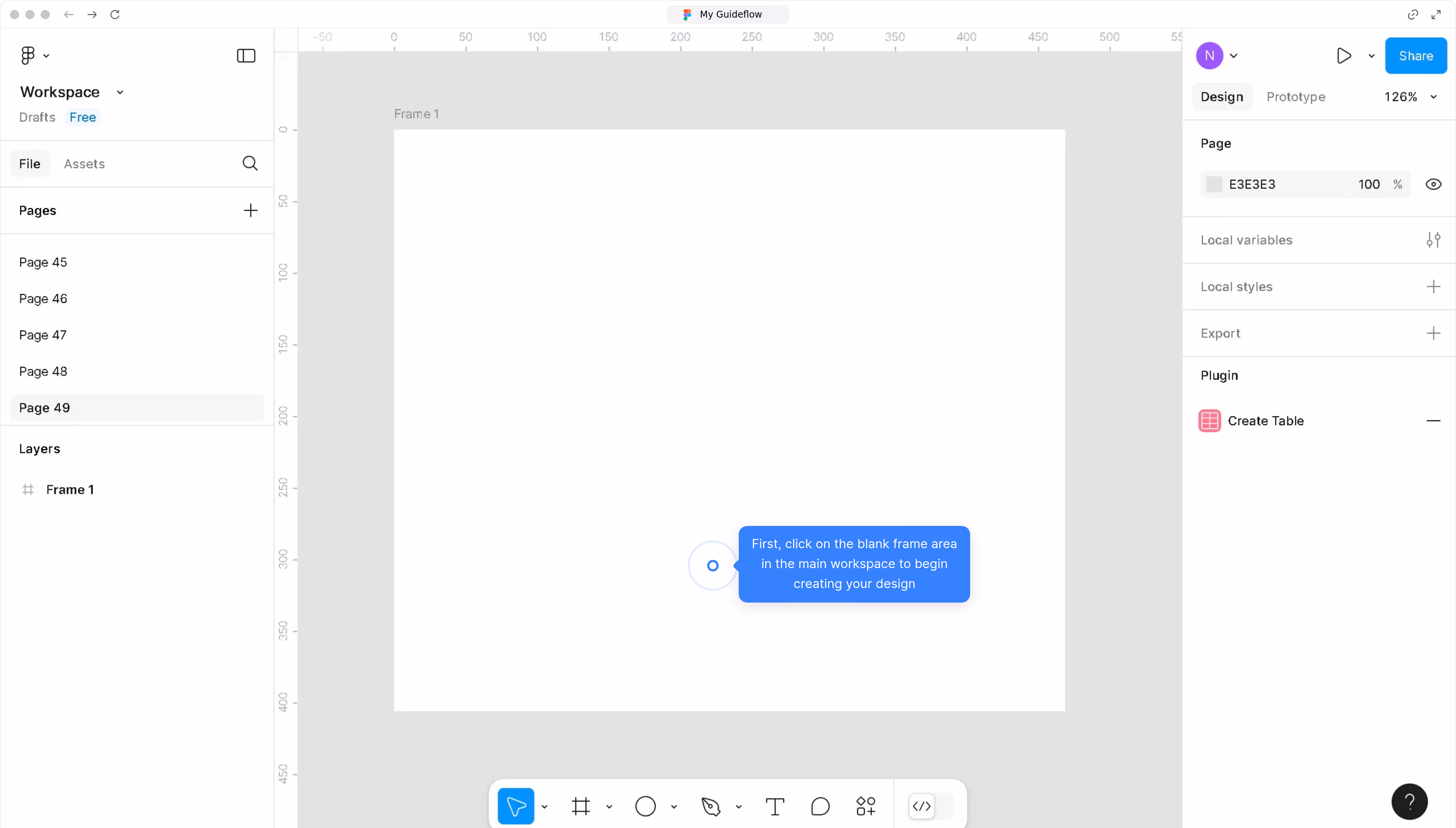Open the Actions and resources tool
Viewport: 1456px width, 828px height.
[x=866, y=806]
